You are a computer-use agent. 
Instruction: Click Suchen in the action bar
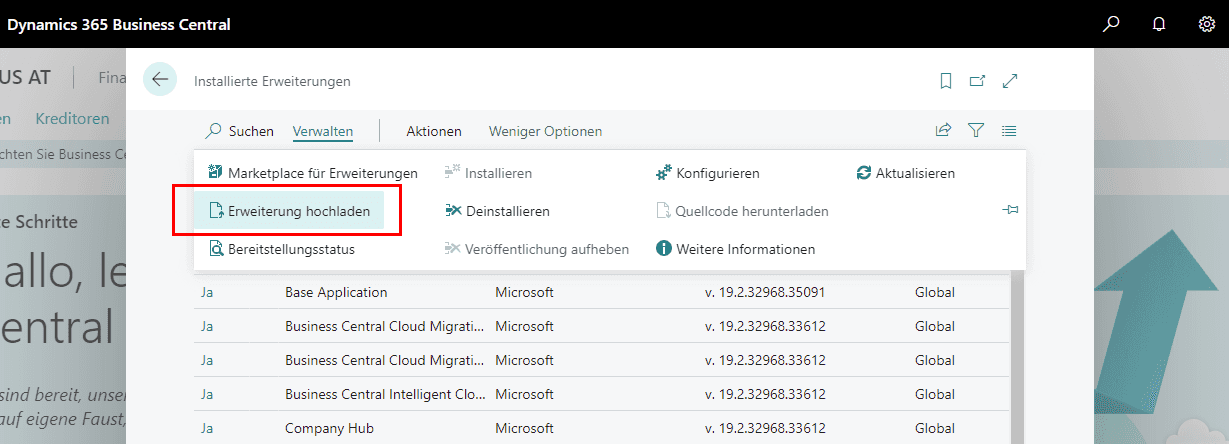[x=240, y=131]
